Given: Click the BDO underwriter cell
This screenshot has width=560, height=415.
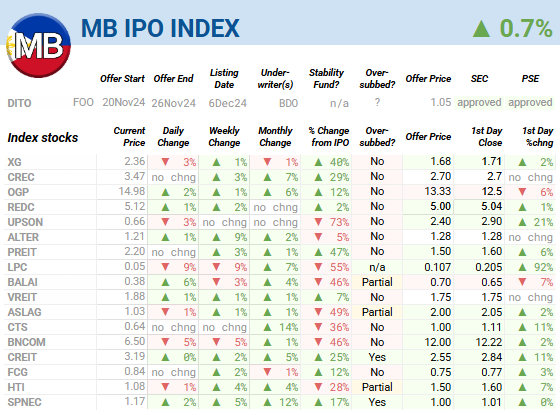Looking at the screenshot, I should (x=289, y=103).
